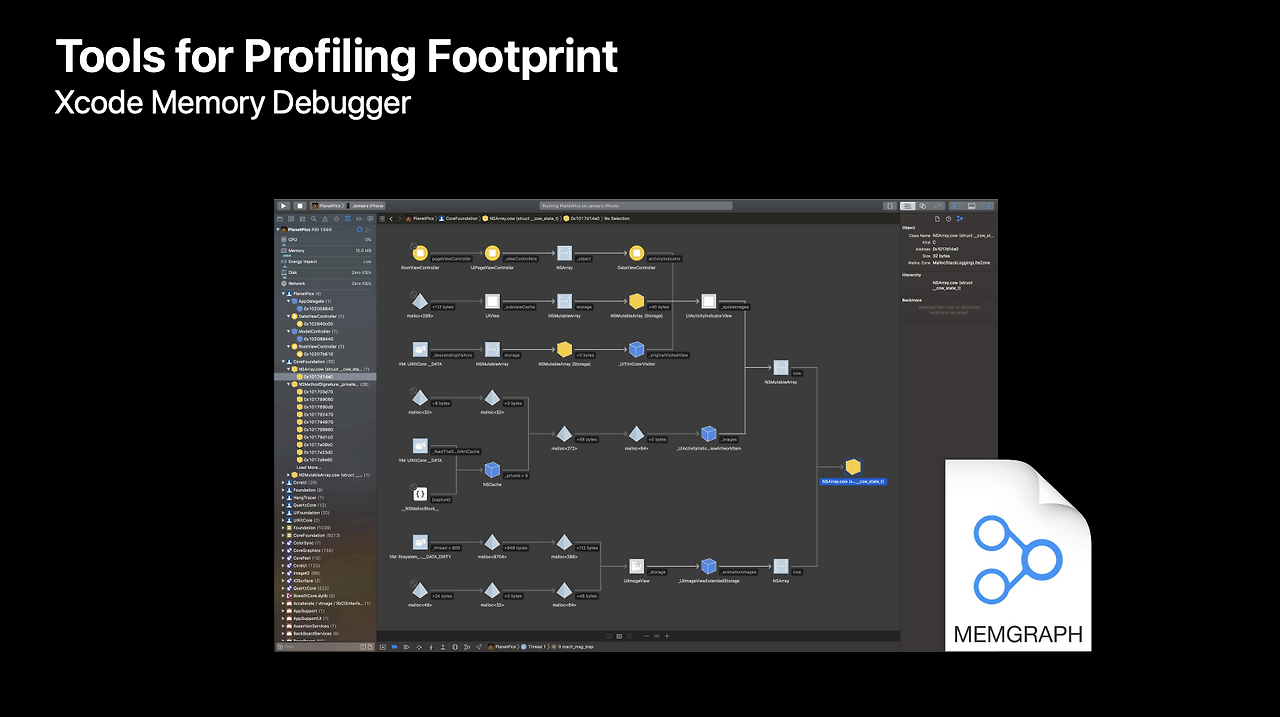Expand the HangTracer (1) group

(x=283, y=497)
